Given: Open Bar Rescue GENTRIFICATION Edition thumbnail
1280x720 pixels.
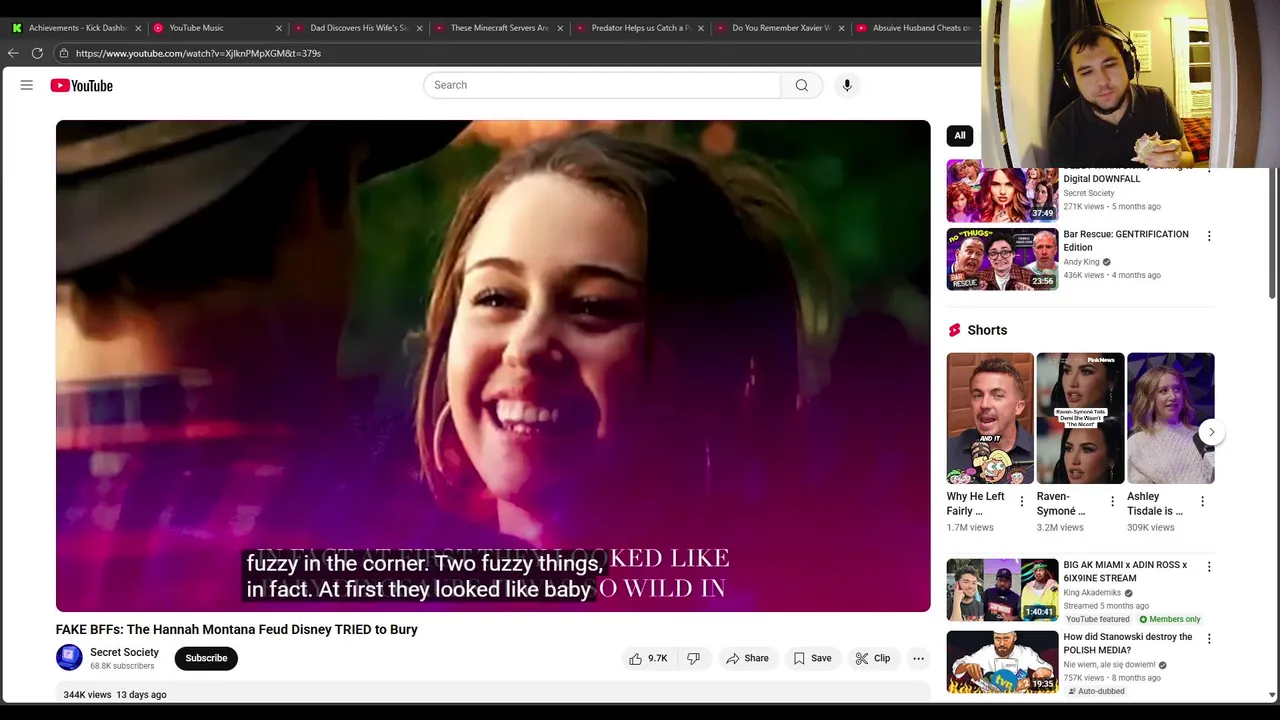Looking at the screenshot, I should pyautogui.click(x=1002, y=259).
